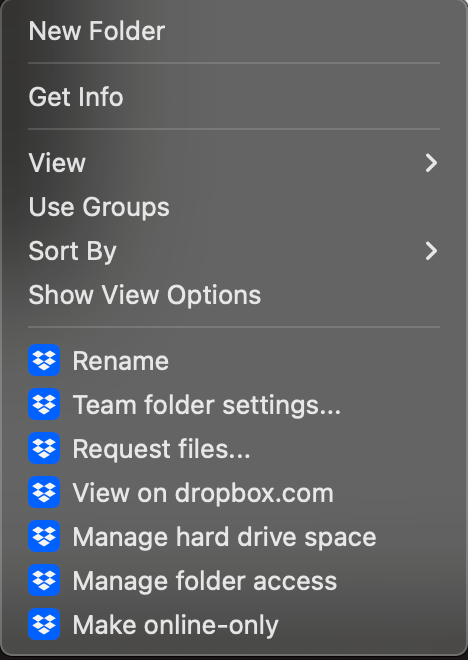
Task: Choose the Dropbox Rename option
Action: pyautogui.click(x=234, y=360)
